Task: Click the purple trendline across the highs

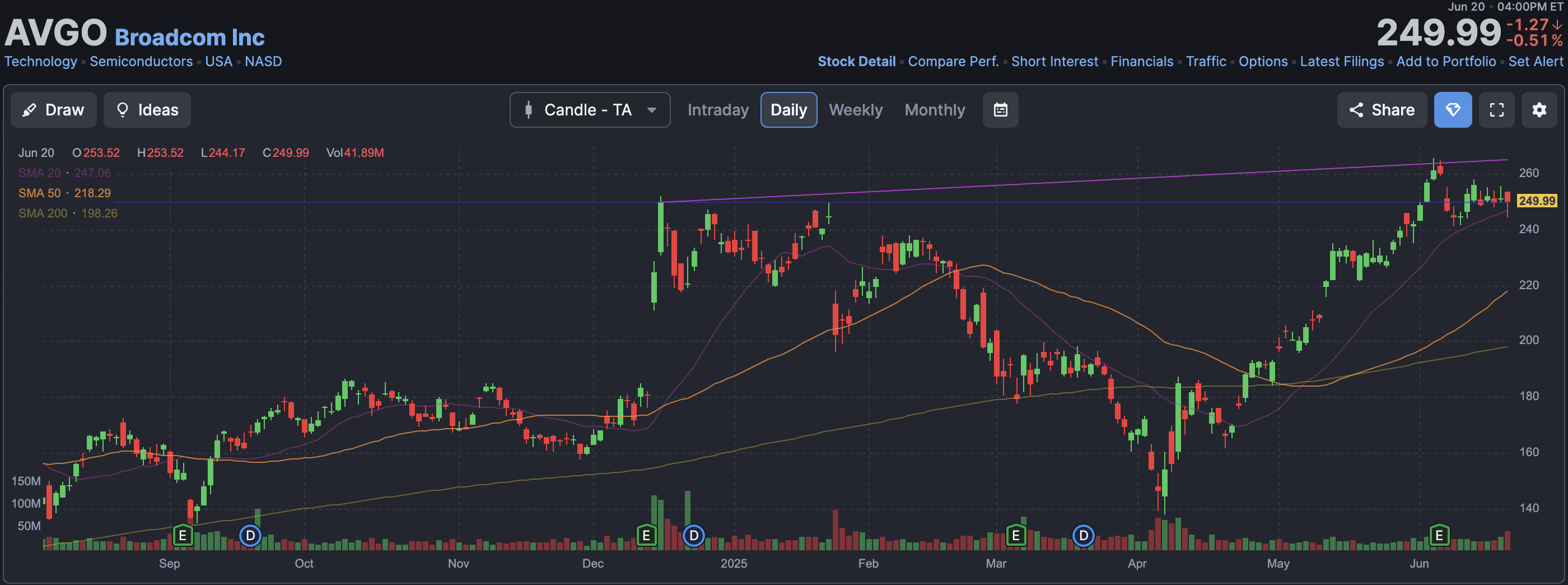Action: point(1084,181)
